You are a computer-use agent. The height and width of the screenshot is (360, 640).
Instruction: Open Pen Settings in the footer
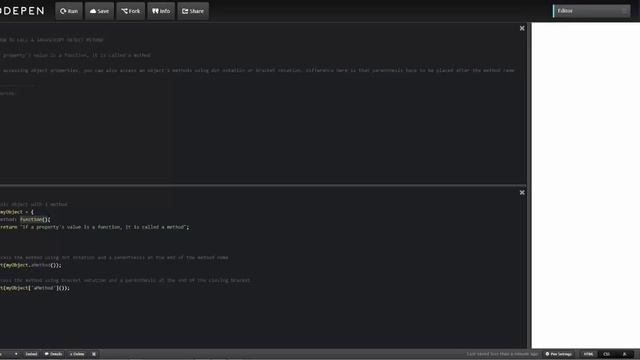coord(559,354)
